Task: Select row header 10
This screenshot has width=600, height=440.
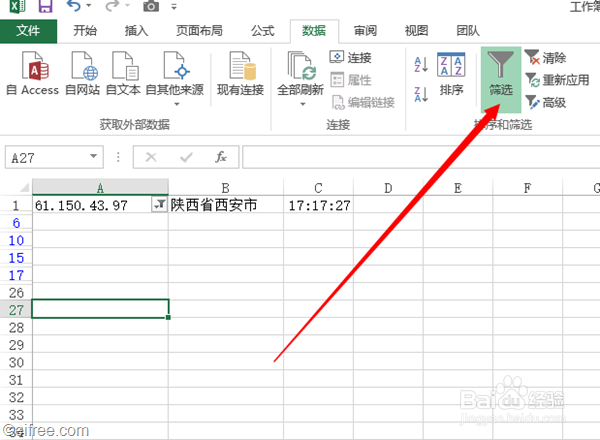Action: (16, 240)
